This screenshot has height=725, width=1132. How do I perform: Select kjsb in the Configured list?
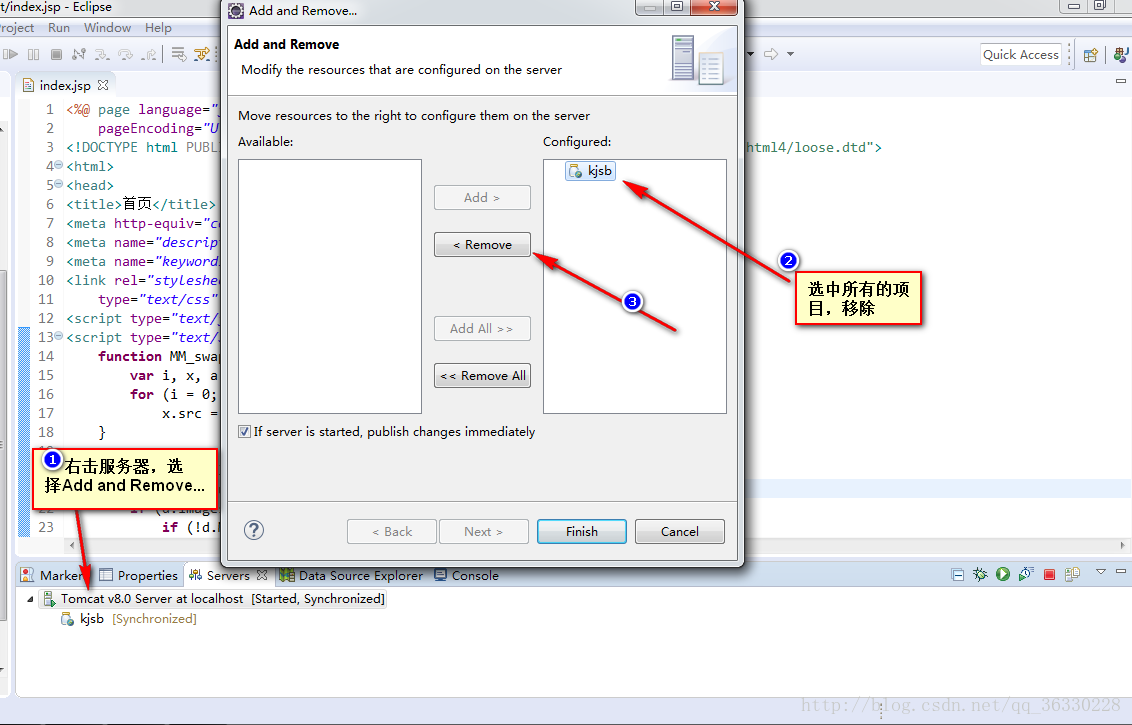tap(591, 171)
